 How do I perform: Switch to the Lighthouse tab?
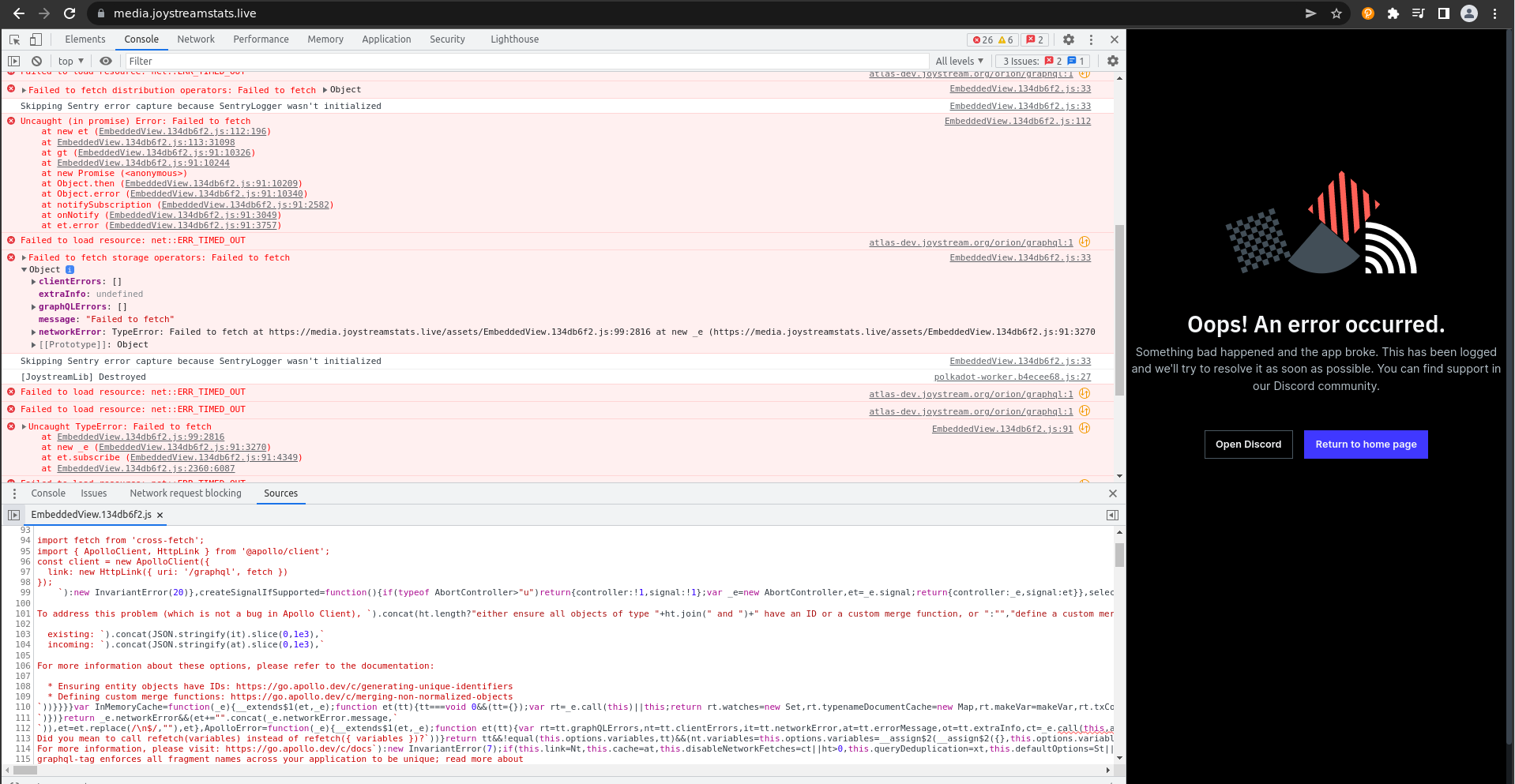(x=514, y=39)
